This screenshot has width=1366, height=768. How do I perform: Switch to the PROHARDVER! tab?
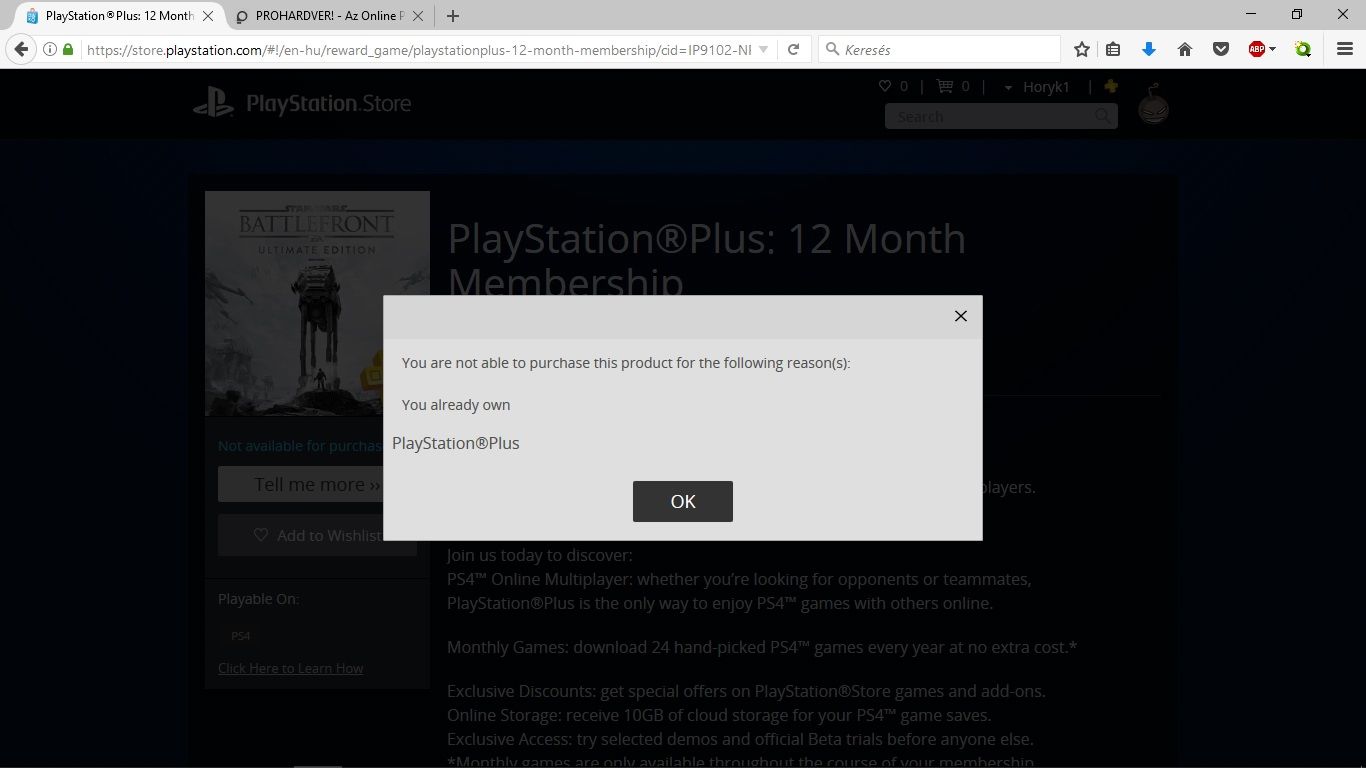point(329,16)
